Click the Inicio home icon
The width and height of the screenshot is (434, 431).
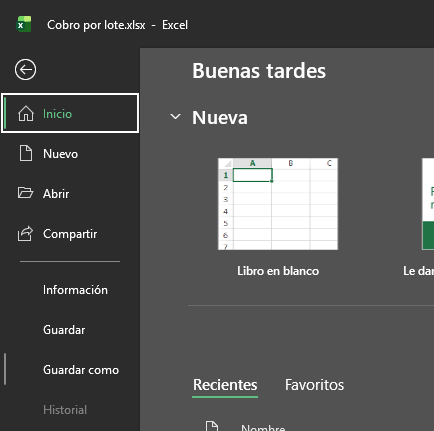26,113
